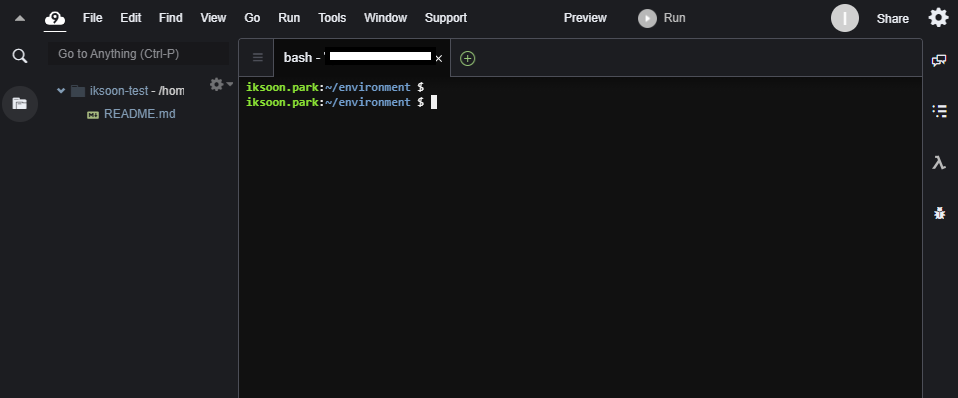This screenshot has height=398, width=958.
Task: Click the Share button
Action: click(893, 19)
